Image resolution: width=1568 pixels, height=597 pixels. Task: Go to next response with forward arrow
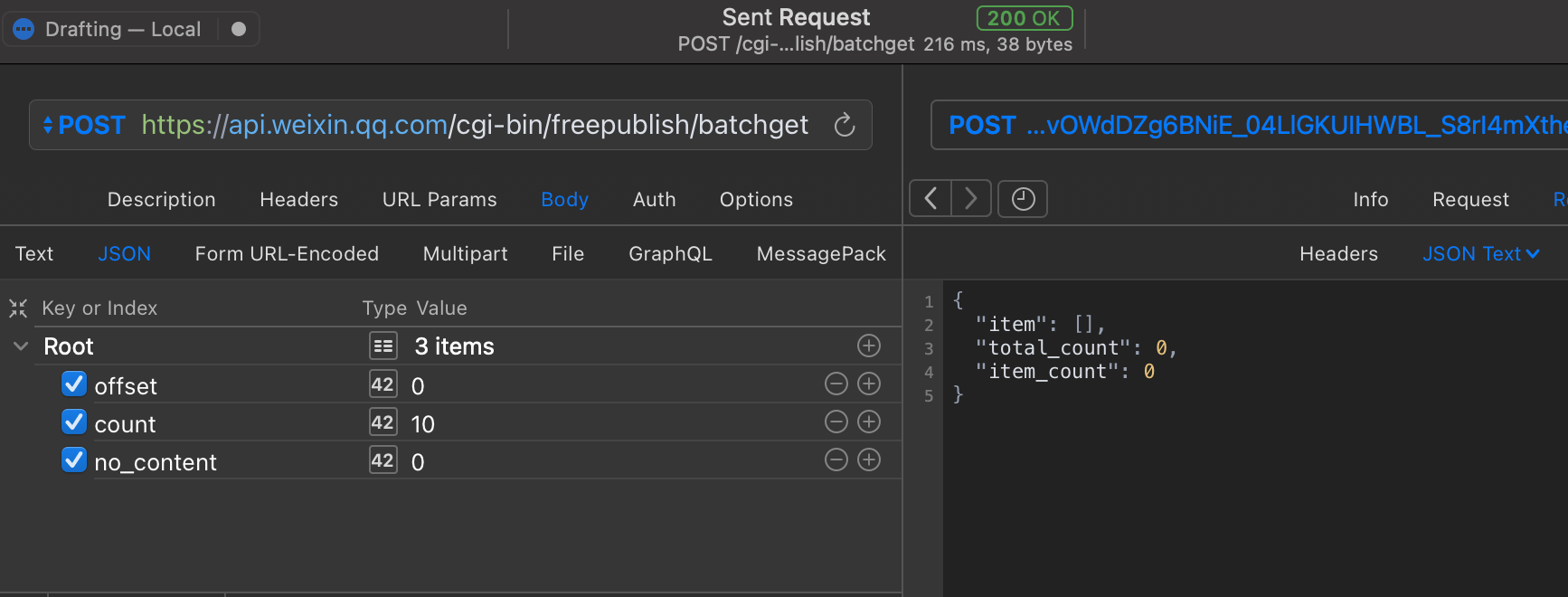click(970, 198)
